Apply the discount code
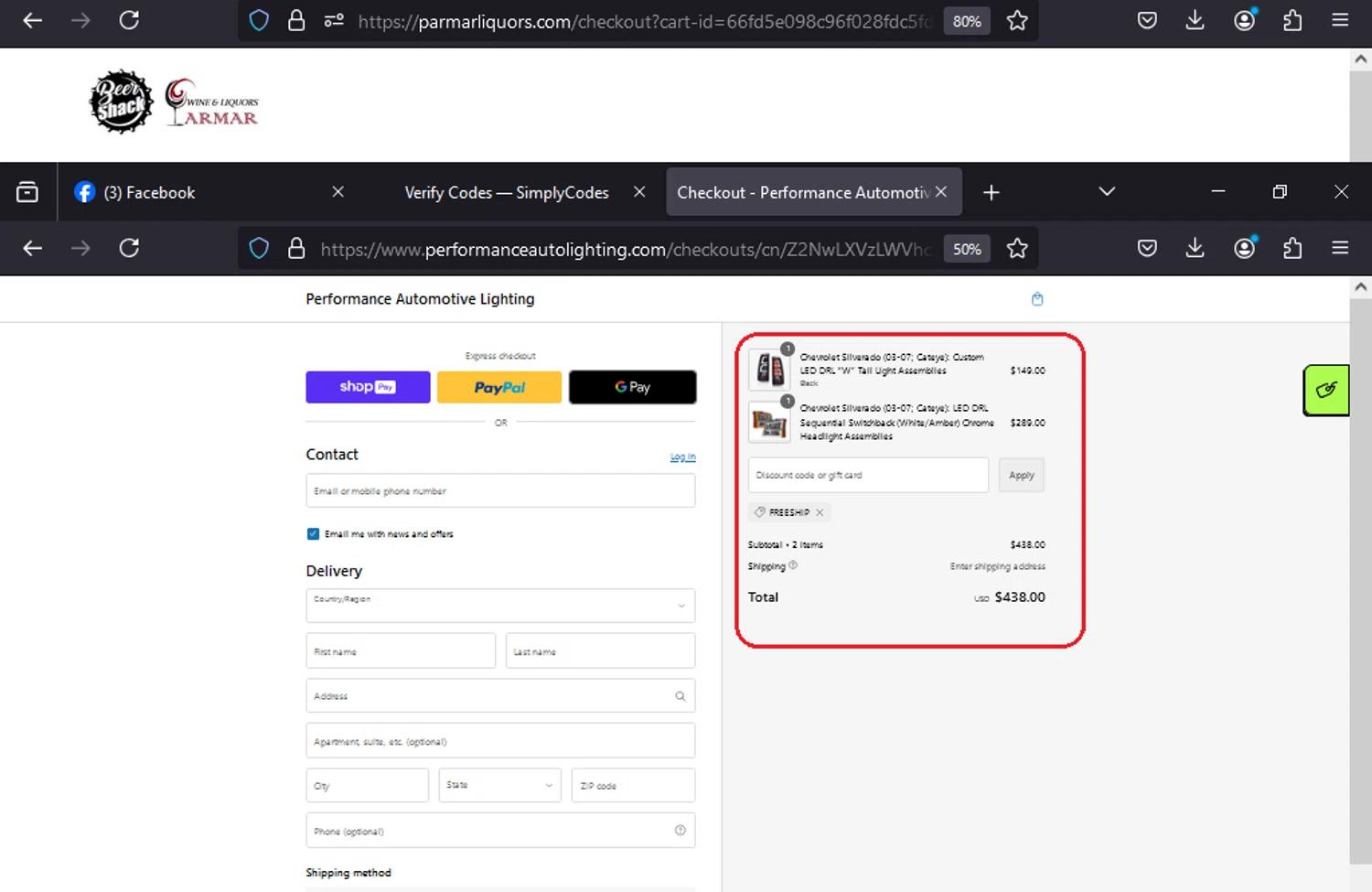The width and height of the screenshot is (1372, 892). tap(1021, 475)
